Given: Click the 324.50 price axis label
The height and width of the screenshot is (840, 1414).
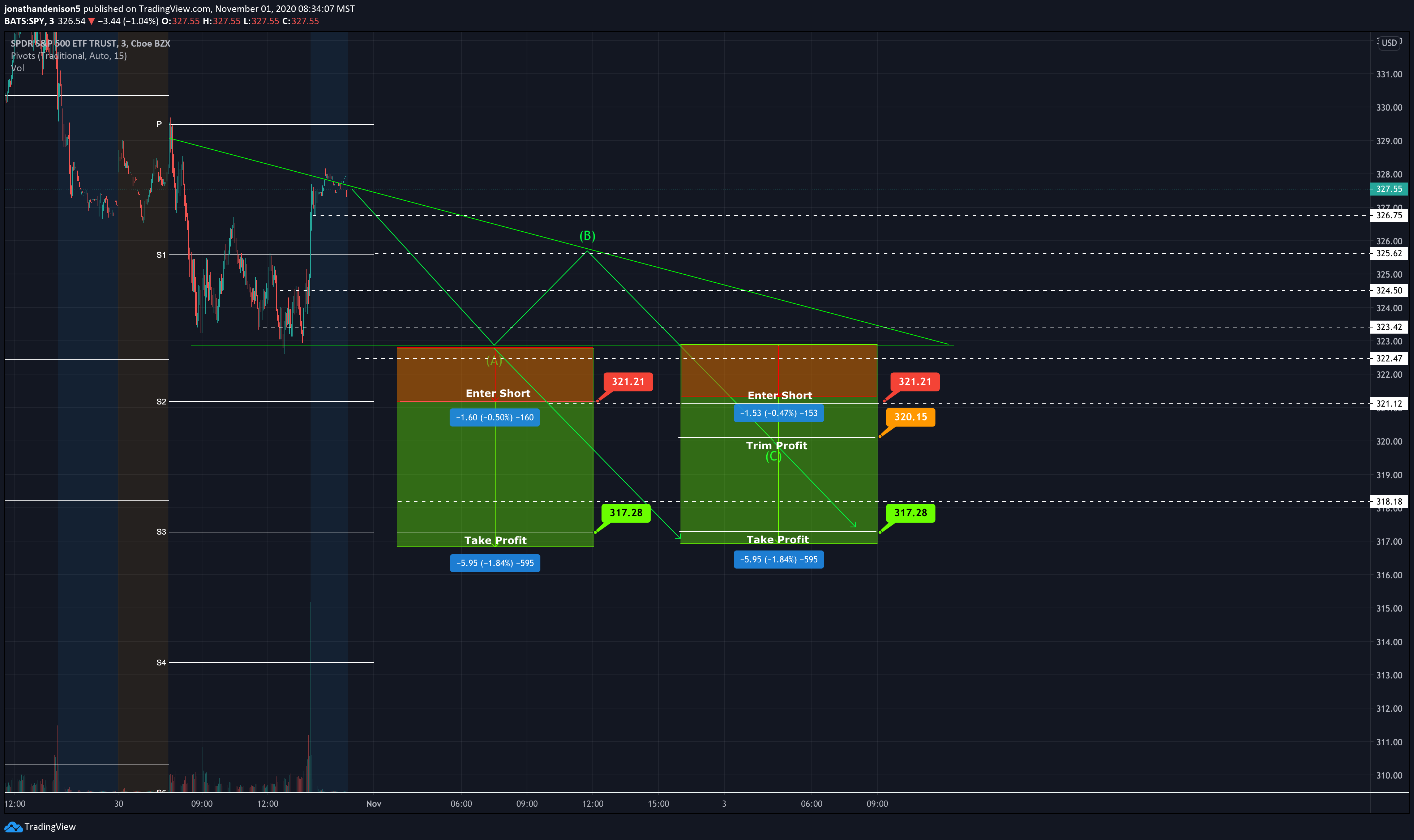Looking at the screenshot, I should coord(1389,290).
